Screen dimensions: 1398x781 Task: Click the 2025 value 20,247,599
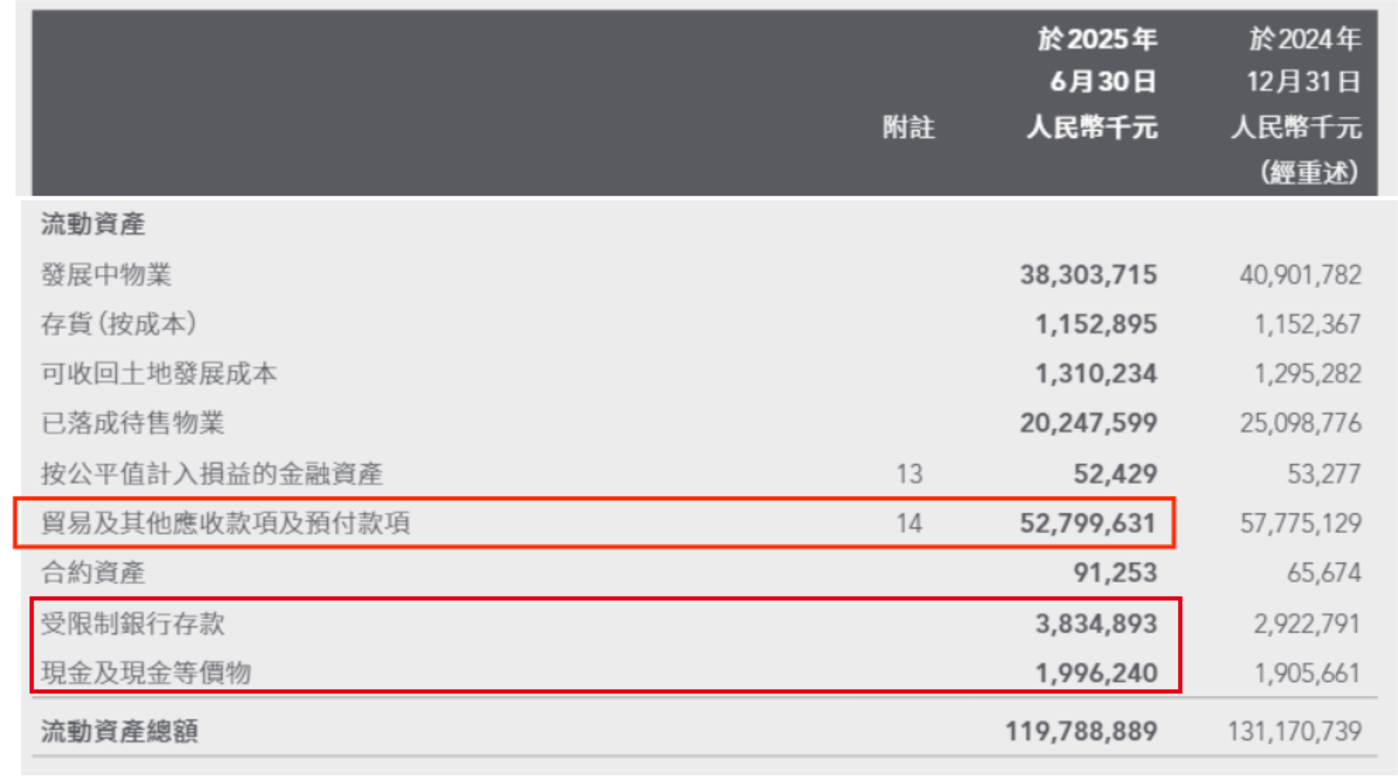point(1088,423)
